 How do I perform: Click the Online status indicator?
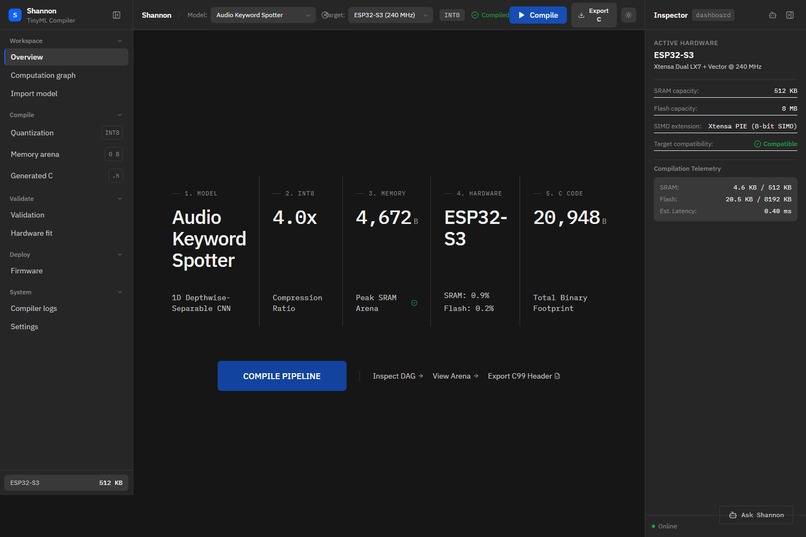(664, 526)
